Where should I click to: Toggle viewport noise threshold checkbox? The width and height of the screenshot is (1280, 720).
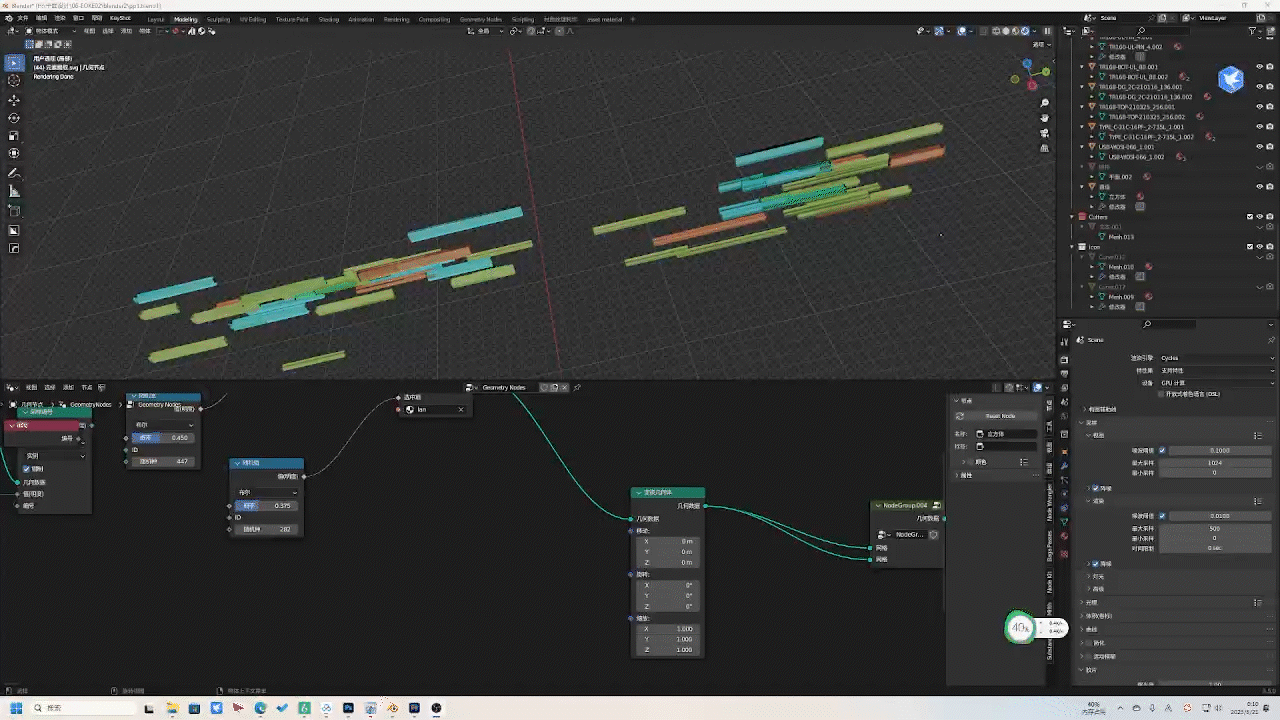[x=1161, y=450]
